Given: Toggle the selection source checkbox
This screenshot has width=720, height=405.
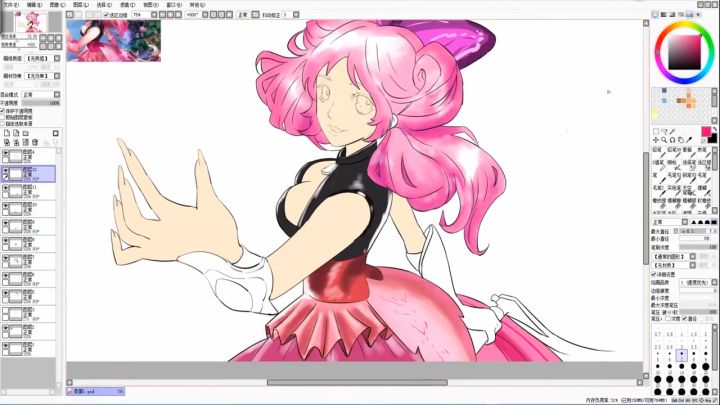Looking at the screenshot, I should (3, 123).
